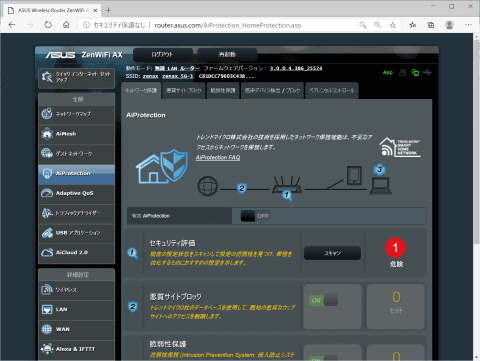
Task: Click the zenax SSID link
Action: tap(151, 76)
